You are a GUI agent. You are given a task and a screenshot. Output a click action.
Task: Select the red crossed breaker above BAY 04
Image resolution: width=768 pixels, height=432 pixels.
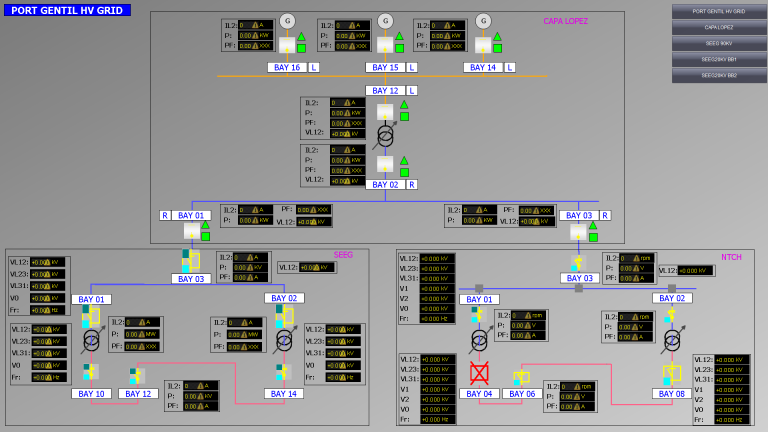479,373
